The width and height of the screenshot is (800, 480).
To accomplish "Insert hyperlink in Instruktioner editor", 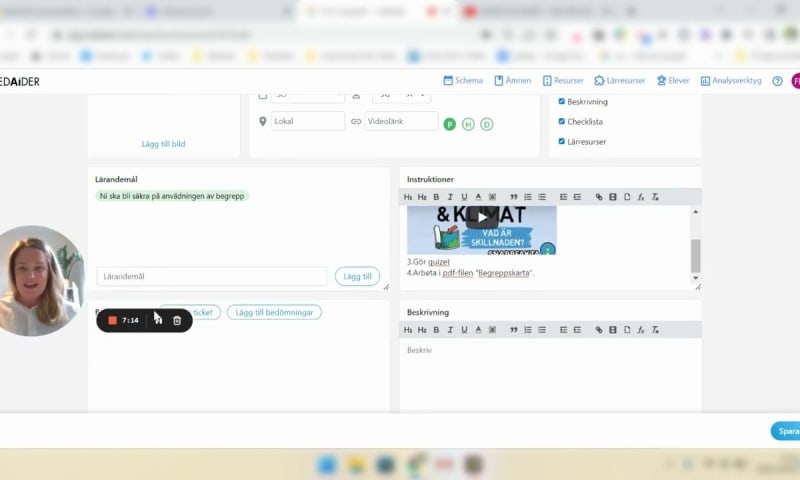I will [599, 197].
